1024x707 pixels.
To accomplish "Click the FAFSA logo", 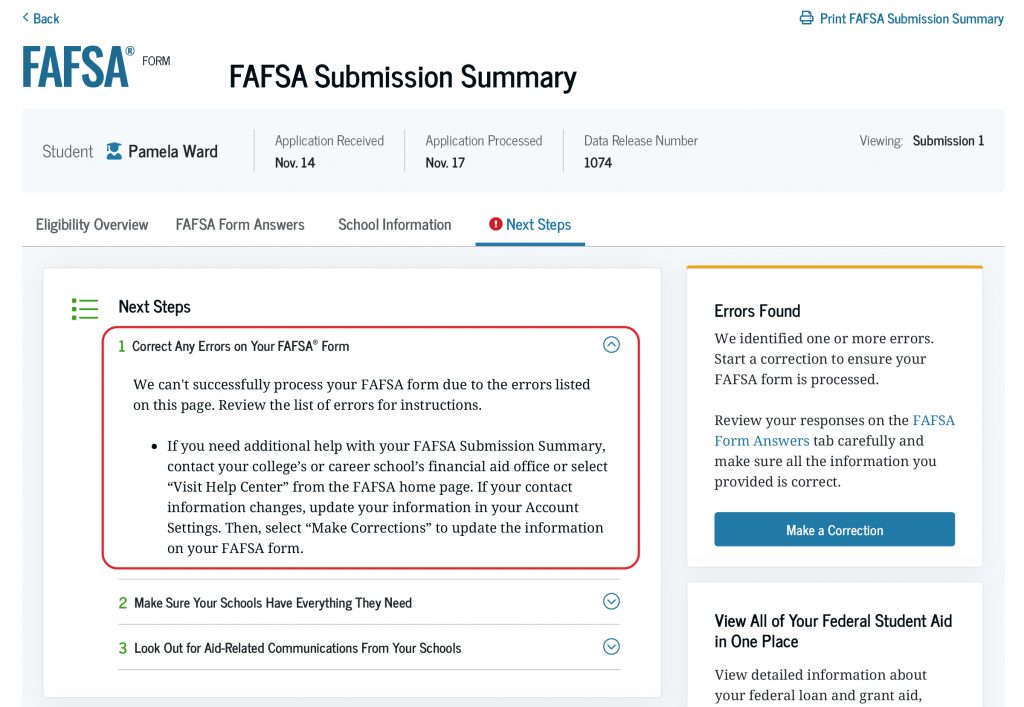I will point(78,67).
